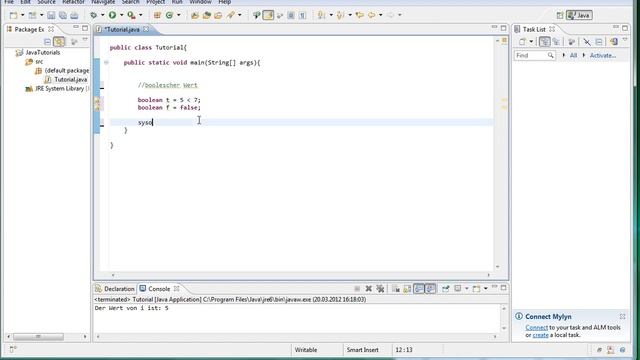The image size is (640, 360).
Task: Open the Source menu
Action: (46, 2)
